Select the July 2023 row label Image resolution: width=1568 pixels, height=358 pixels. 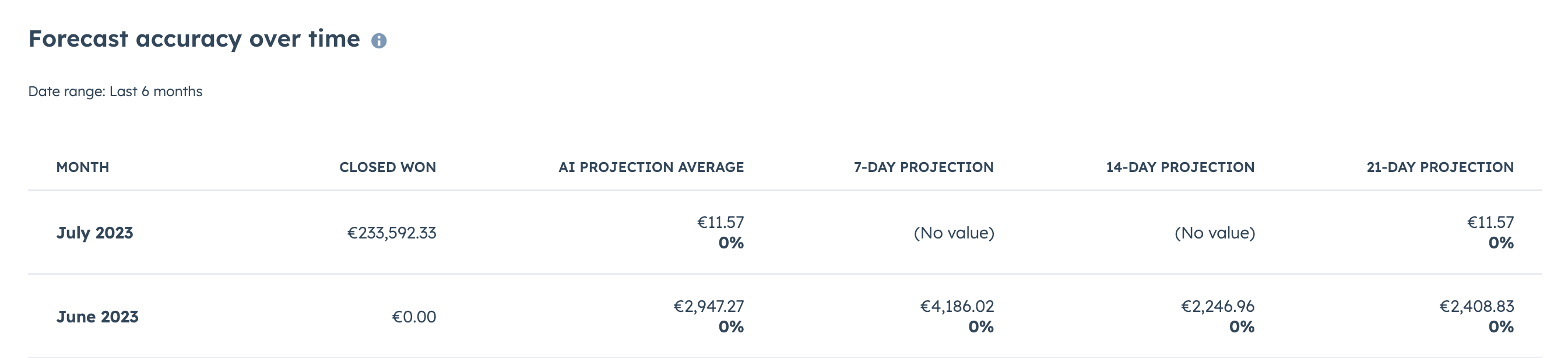94,233
